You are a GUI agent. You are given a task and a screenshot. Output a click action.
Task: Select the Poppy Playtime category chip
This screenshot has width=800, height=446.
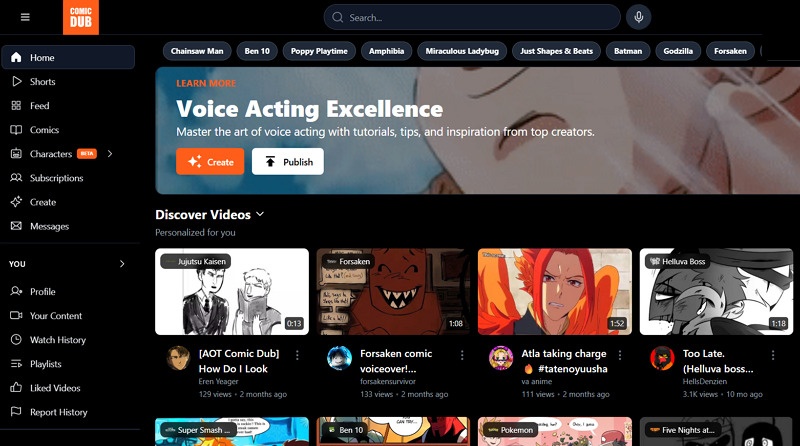(x=319, y=51)
